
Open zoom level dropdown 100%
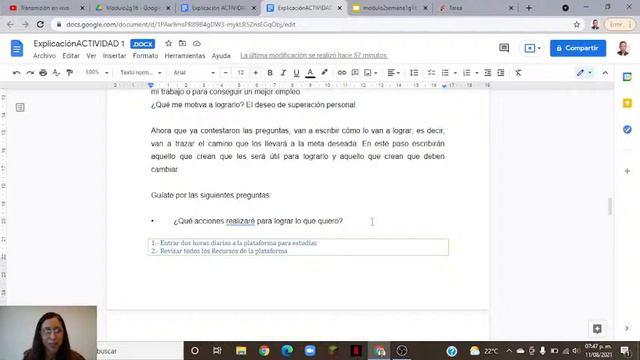click(x=97, y=73)
